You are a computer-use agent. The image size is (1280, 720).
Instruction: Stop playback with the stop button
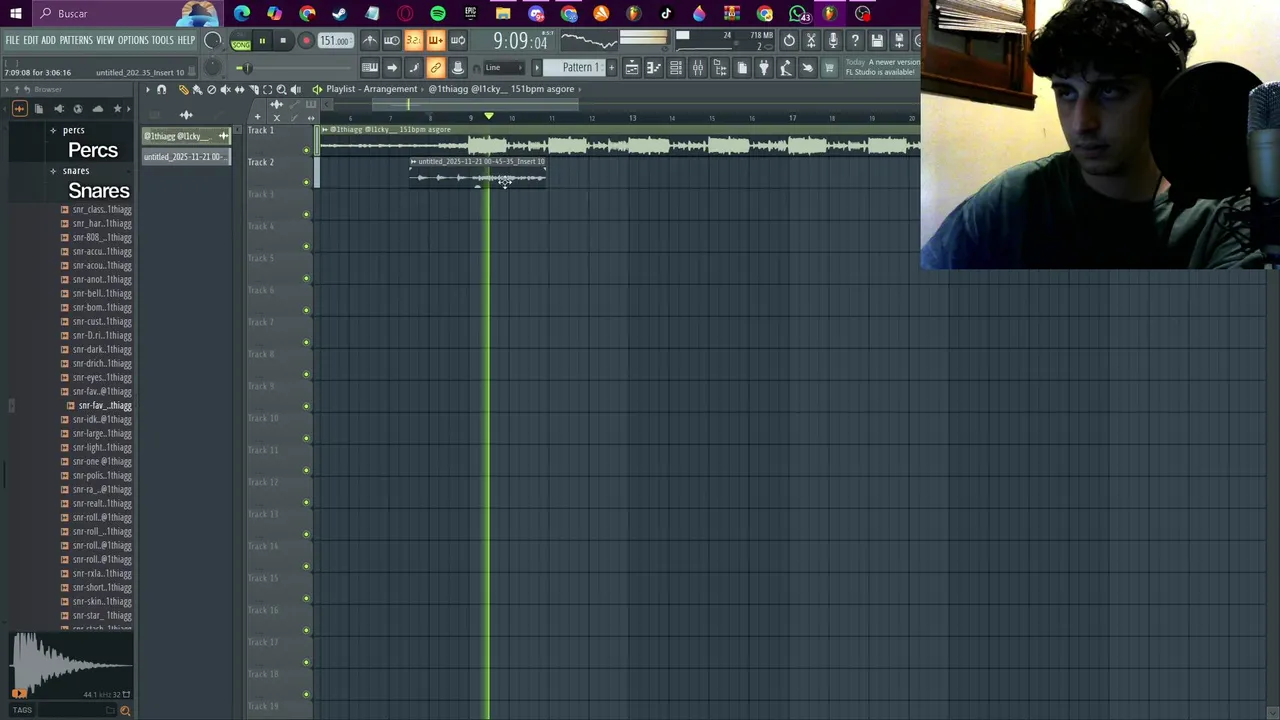point(283,41)
